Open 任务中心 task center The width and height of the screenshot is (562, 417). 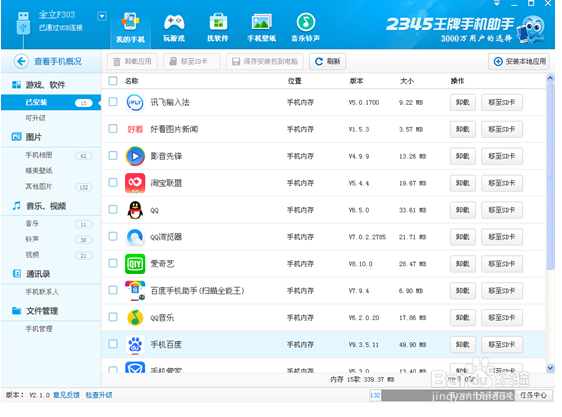point(533,395)
